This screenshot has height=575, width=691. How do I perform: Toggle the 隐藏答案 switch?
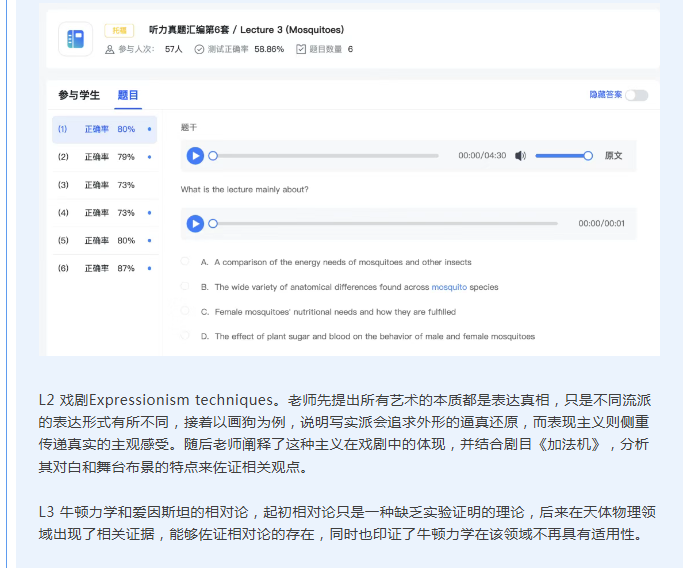tap(636, 95)
